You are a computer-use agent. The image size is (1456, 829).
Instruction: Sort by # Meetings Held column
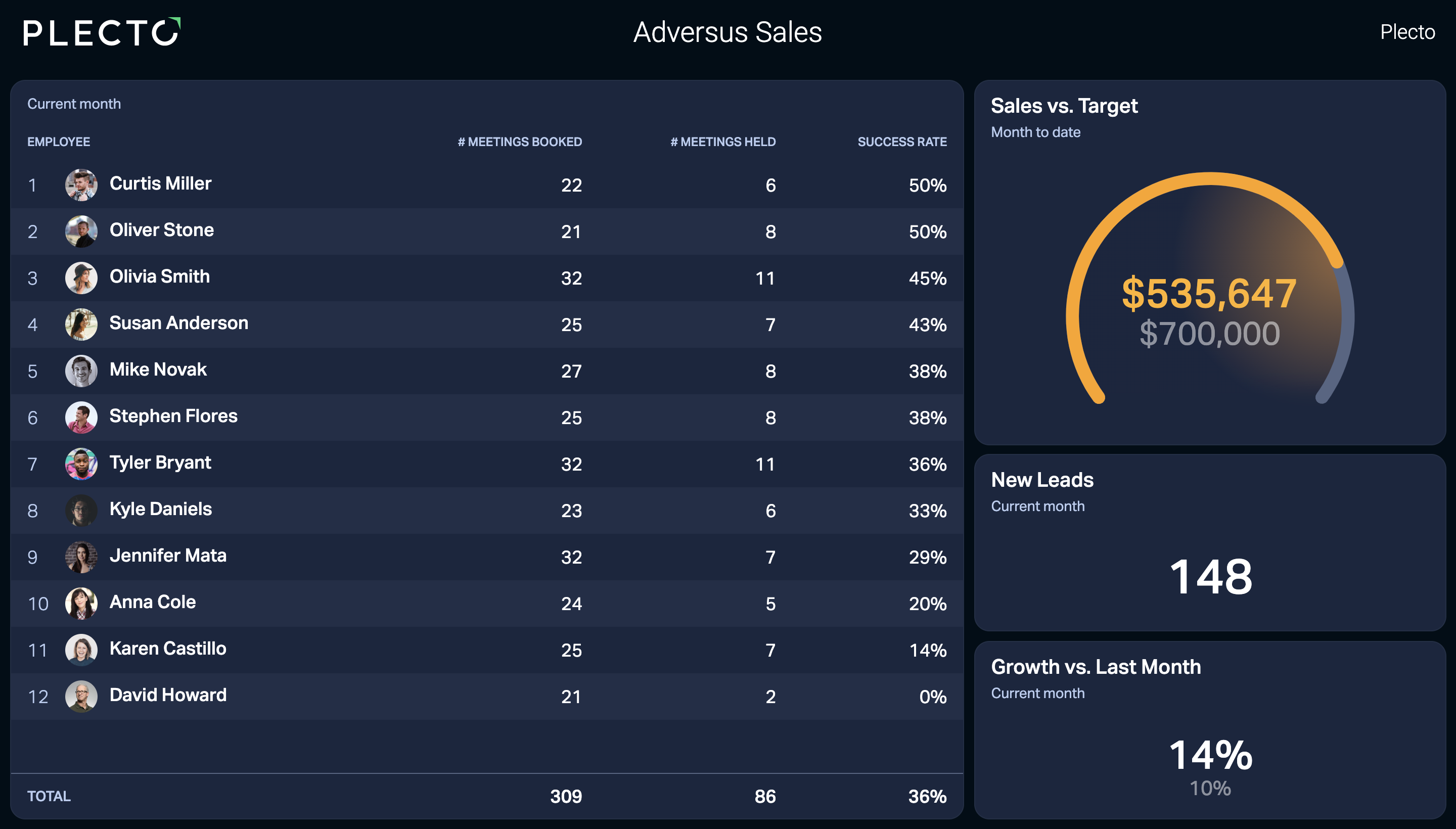coord(722,142)
